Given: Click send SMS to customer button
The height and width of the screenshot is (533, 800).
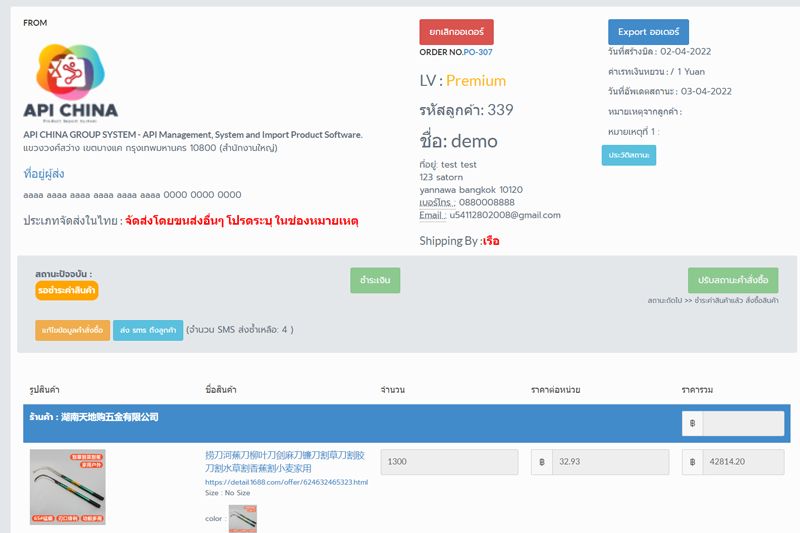Looking at the screenshot, I should [x=148, y=330].
